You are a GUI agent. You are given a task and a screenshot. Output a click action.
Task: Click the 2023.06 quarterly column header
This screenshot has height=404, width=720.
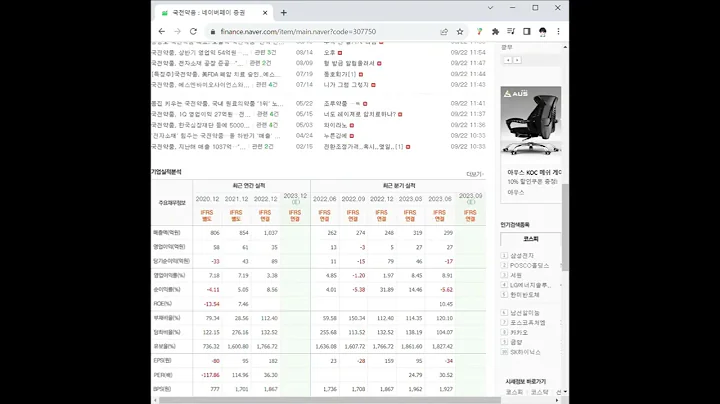click(x=440, y=199)
